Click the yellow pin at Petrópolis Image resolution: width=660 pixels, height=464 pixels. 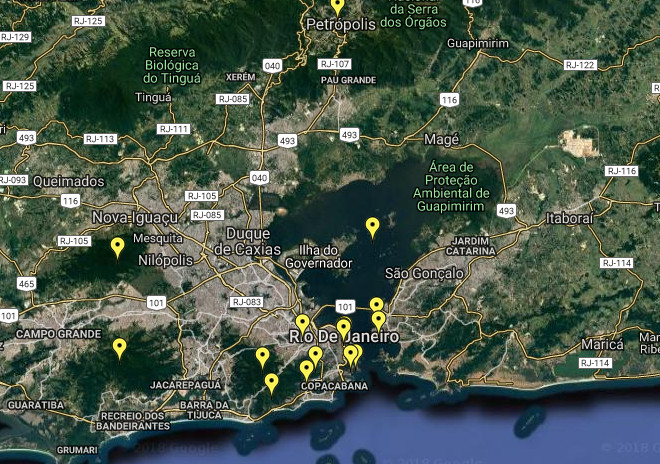tap(338, 6)
